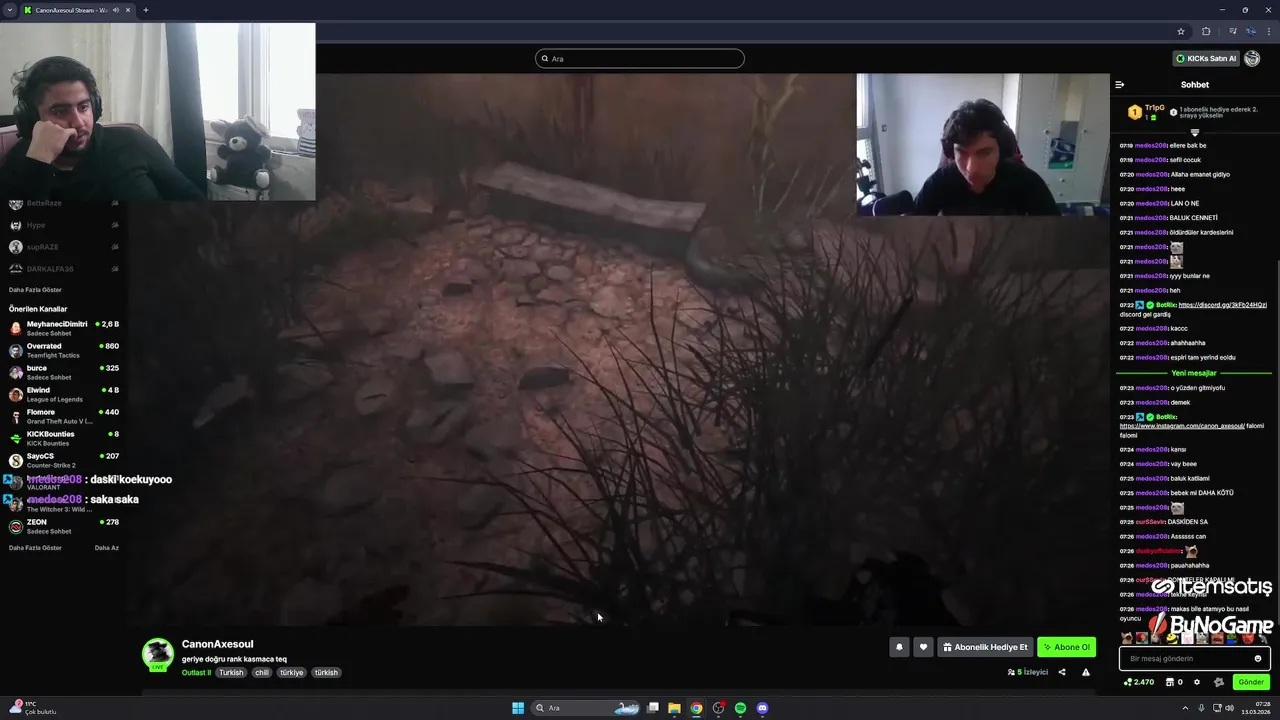Show hidden system tray icons chevron
Image resolution: width=1280 pixels, height=720 pixels.
[x=1187, y=708]
